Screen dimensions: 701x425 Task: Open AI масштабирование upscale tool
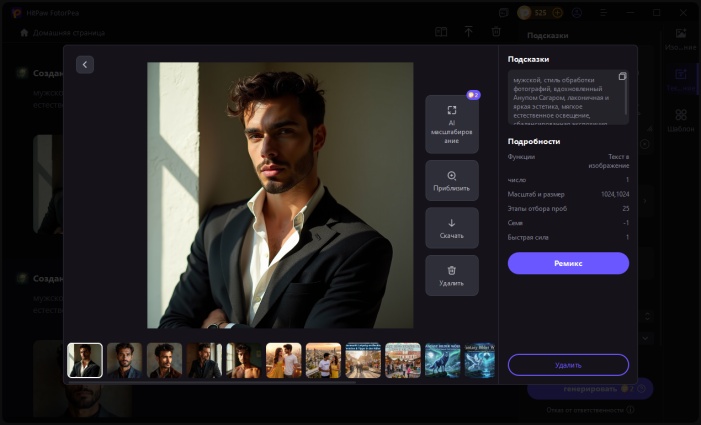click(x=451, y=124)
